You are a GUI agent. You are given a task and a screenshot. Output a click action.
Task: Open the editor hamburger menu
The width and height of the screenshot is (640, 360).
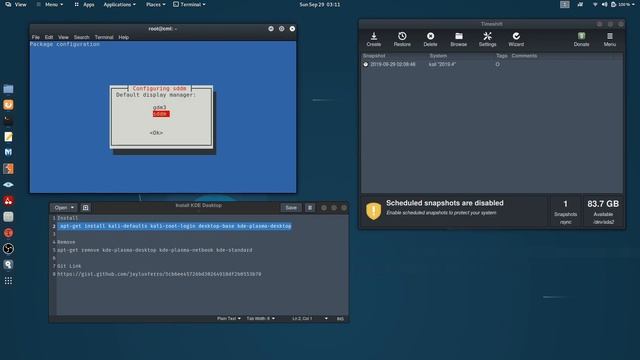(310, 208)
